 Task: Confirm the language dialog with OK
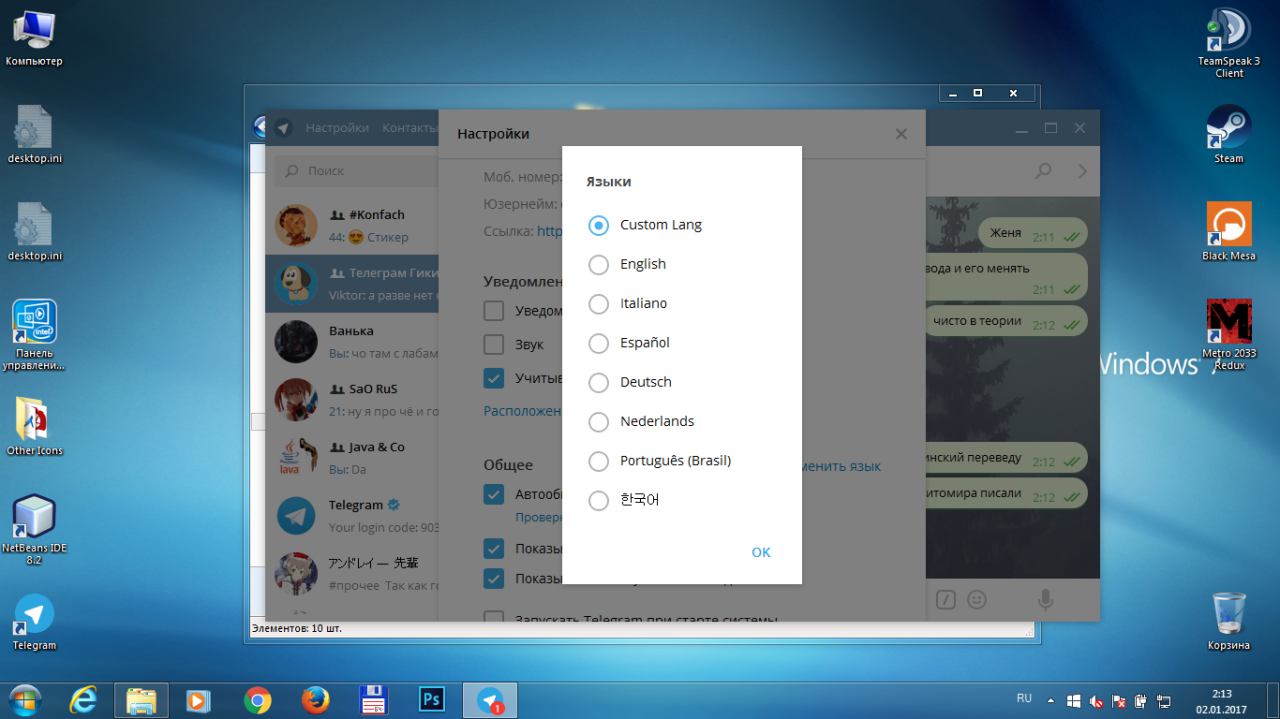(761, 552)
